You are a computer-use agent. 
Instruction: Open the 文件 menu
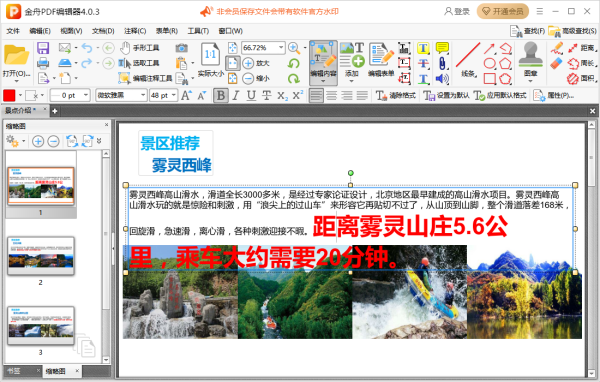13,31
